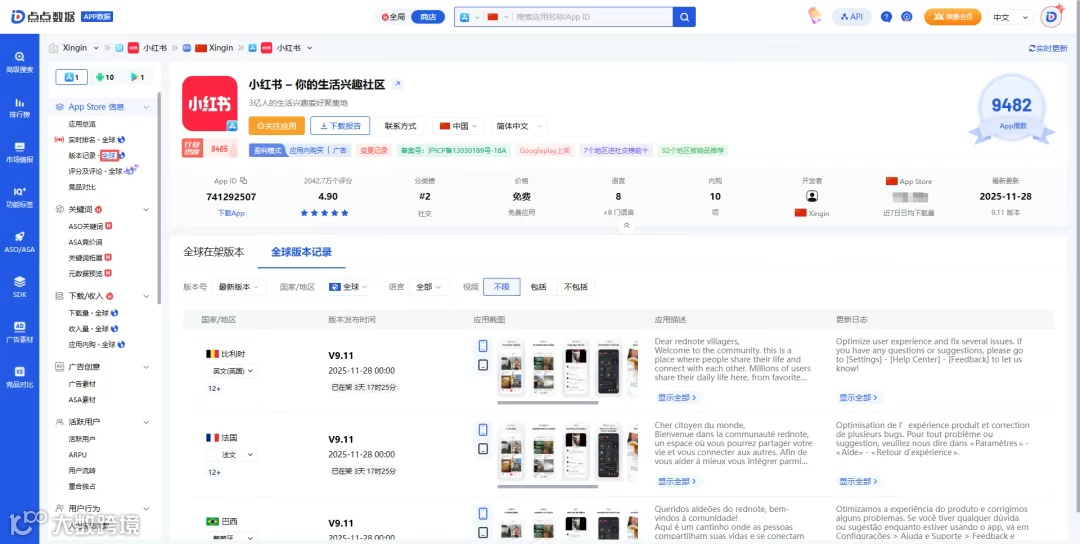Click the 点点数据 logo

click(43, 17)
